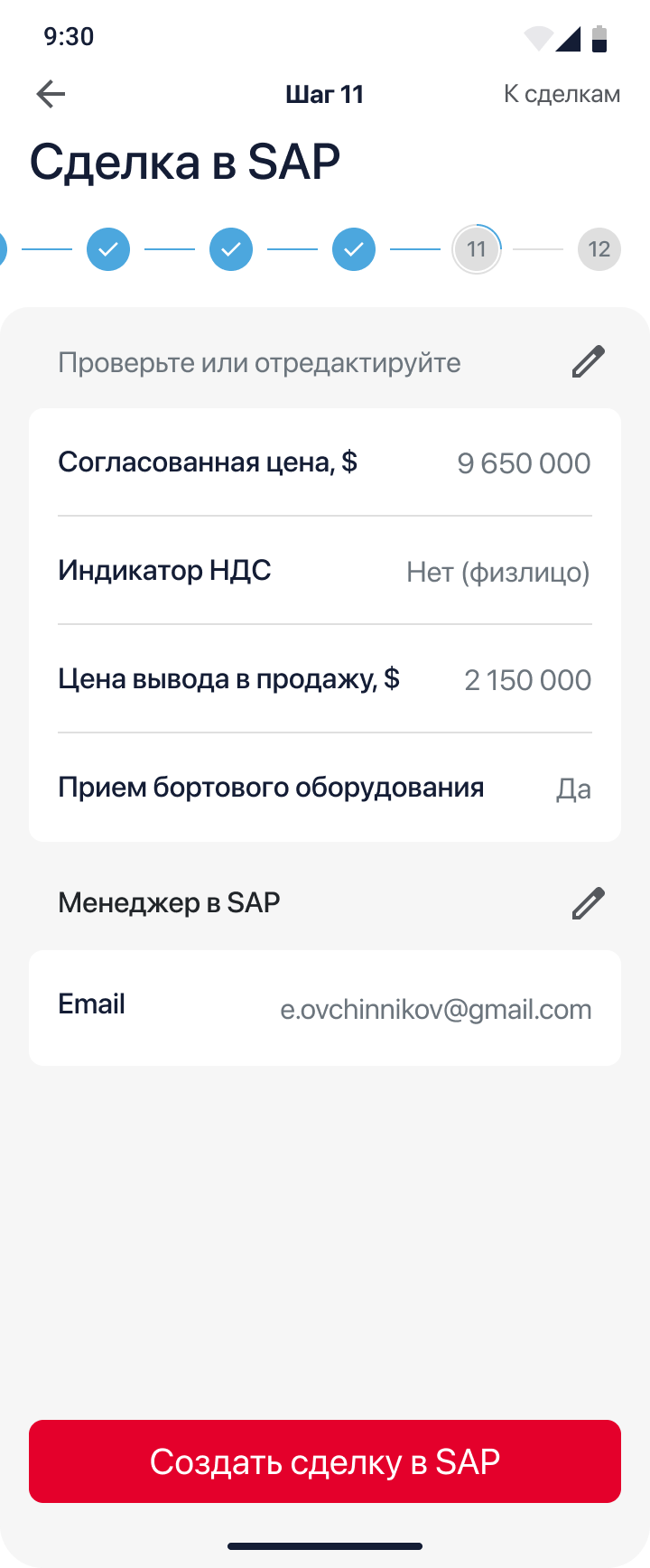Edit deal details with top pencil icon
Viewport: 650px width, 1568px height.
588,362
